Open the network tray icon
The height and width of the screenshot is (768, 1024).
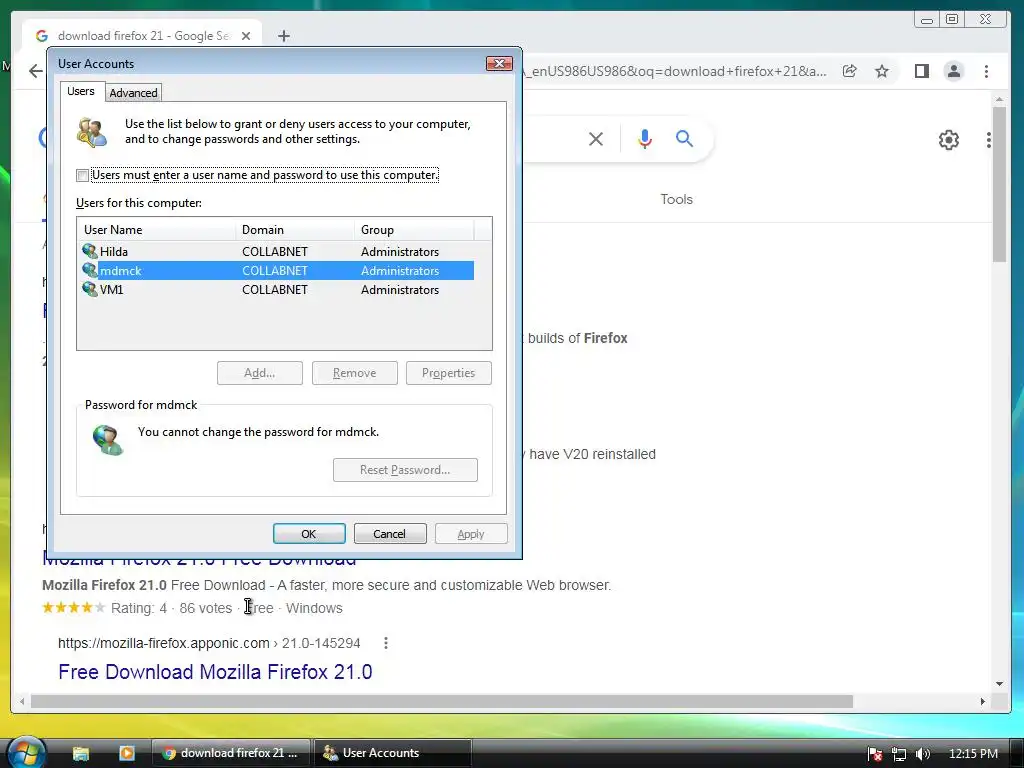[899, 754]
